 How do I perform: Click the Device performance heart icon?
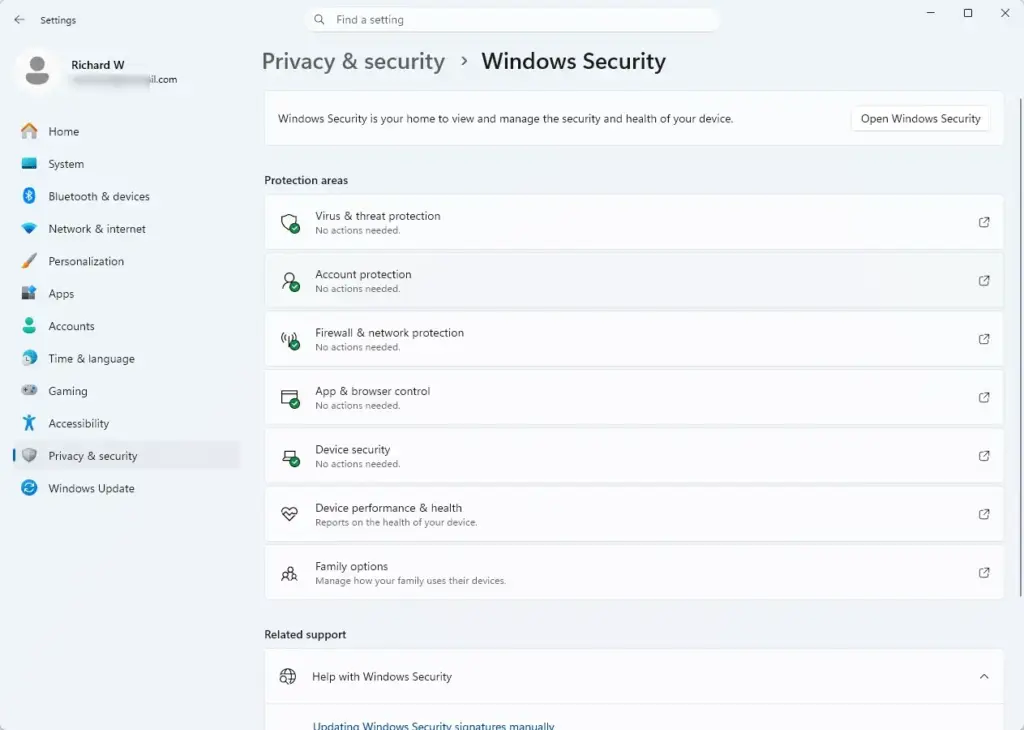point(289,514)
